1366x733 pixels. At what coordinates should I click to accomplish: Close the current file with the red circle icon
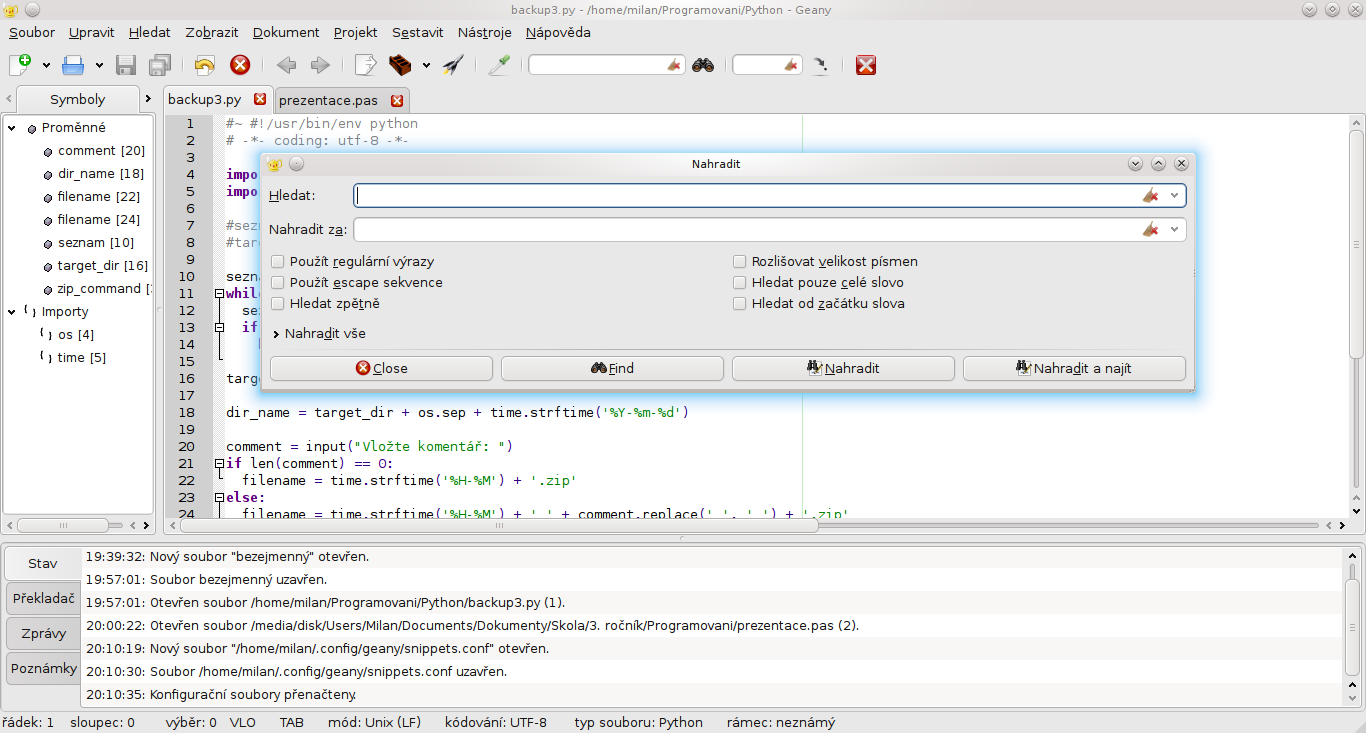(x=240, y=65)
